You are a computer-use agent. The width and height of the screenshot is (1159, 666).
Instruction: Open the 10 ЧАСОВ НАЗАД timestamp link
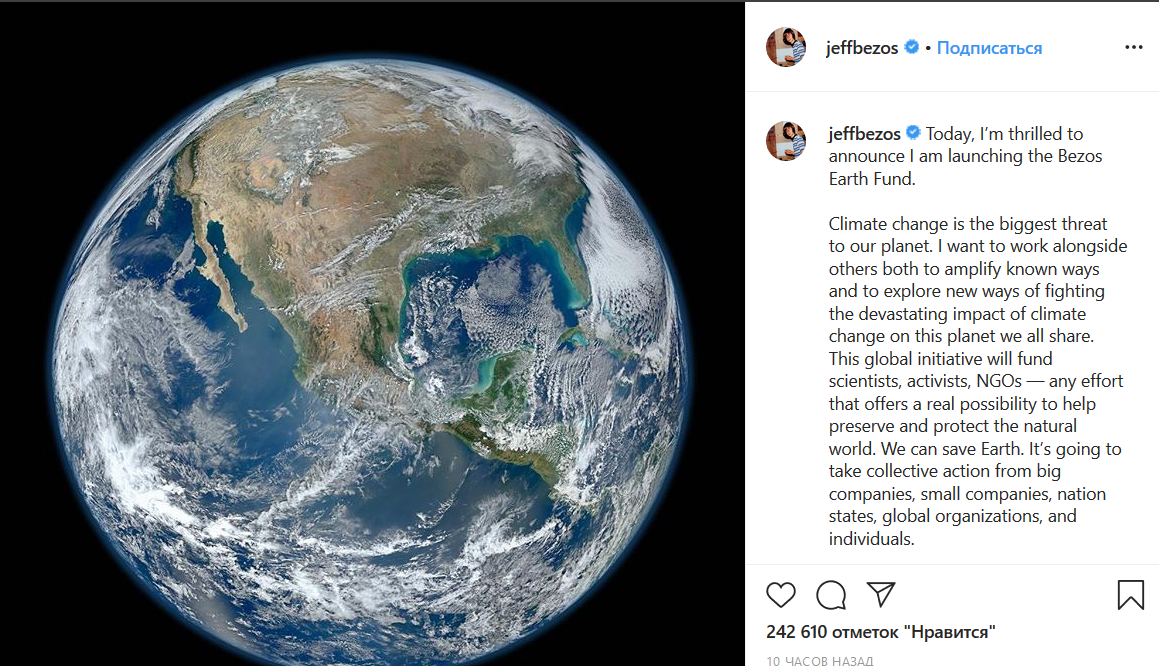coord(820,661)
